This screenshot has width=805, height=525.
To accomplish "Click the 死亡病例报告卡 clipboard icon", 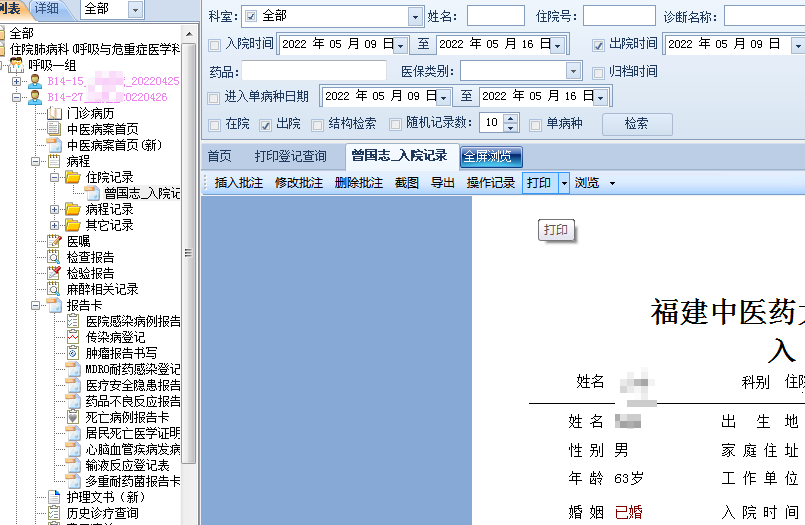I will (73, 417).
